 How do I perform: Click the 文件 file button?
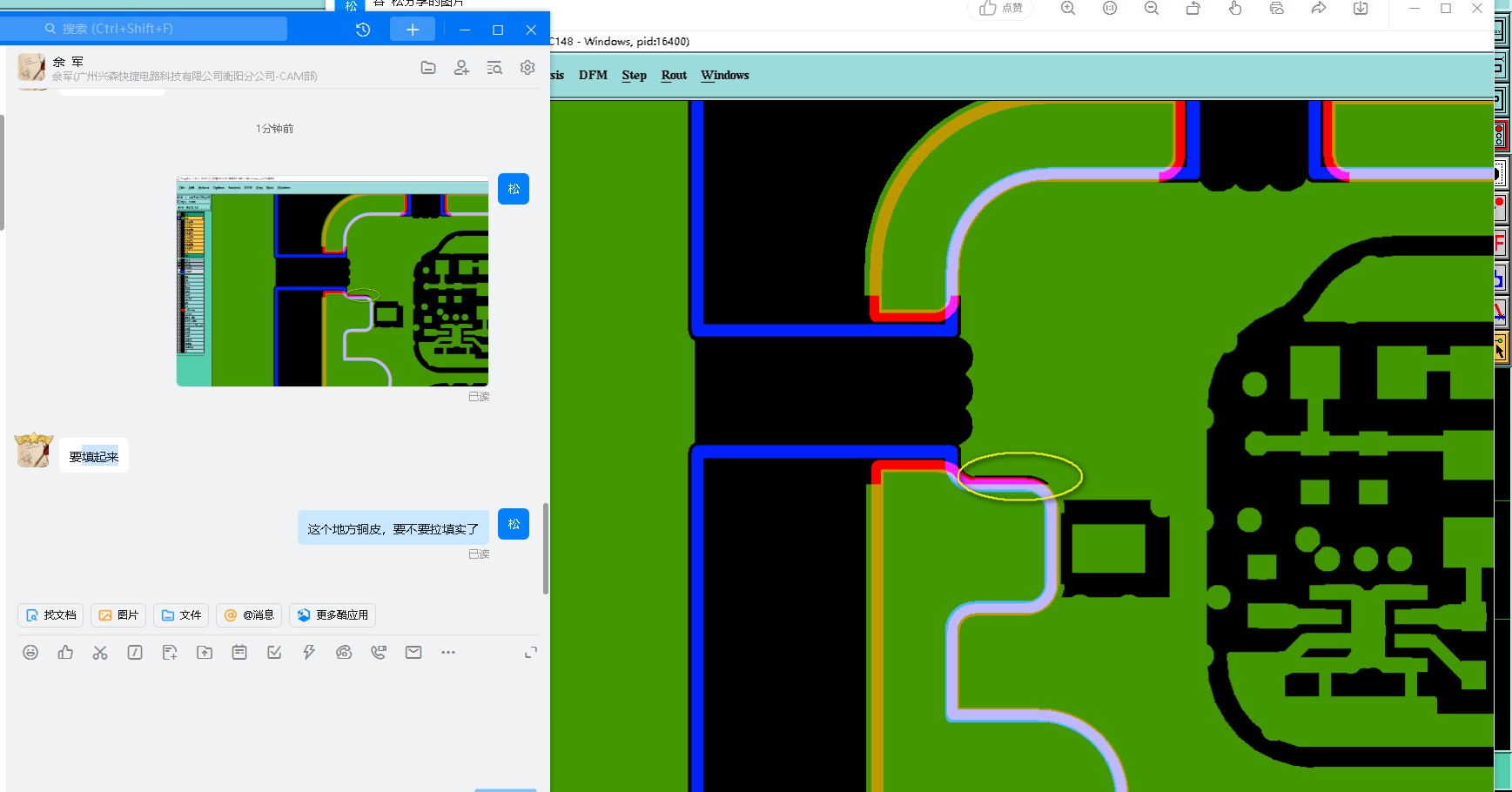coord(181,615)
